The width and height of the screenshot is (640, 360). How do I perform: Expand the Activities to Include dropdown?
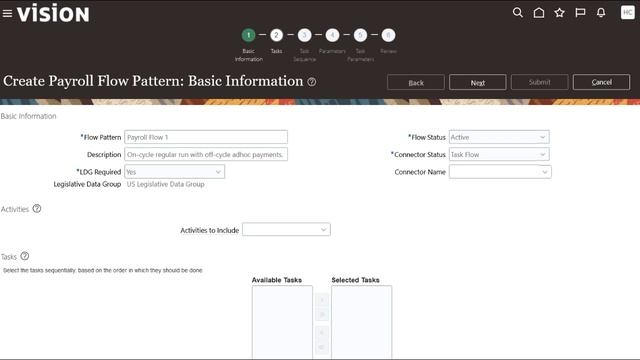[x=286, y=229]
